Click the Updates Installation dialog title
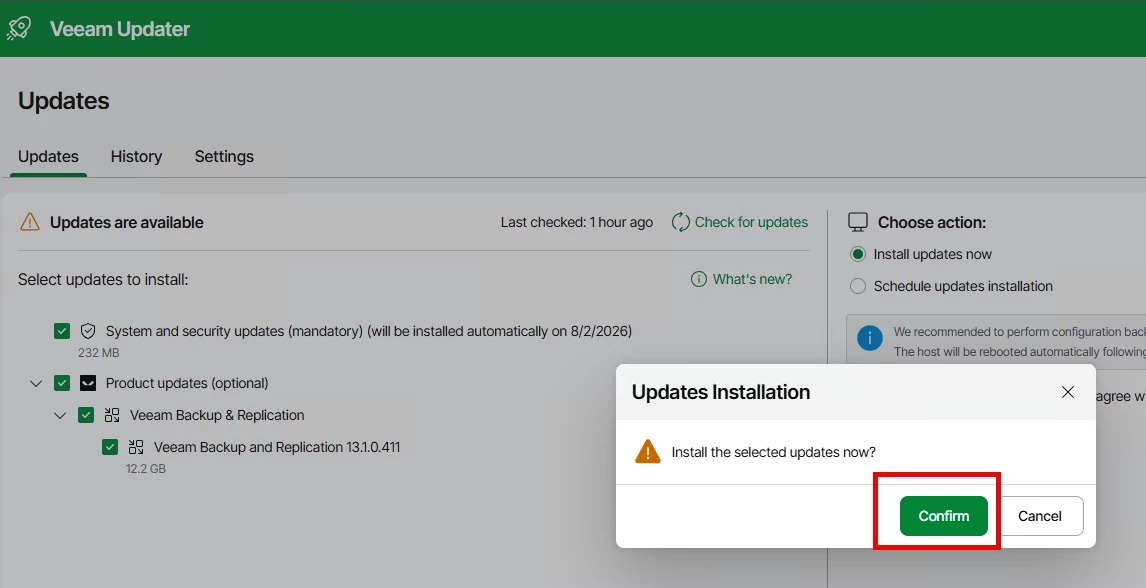 point(721,392)
